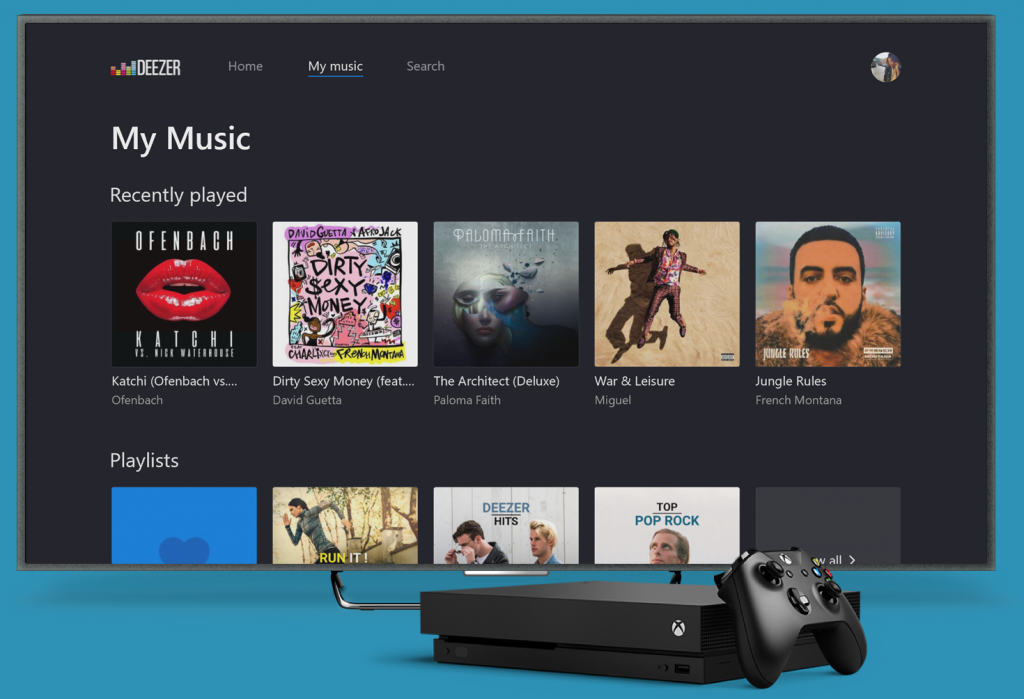
Task: Open the user profile avatar
Action: (x=886, y=67)
